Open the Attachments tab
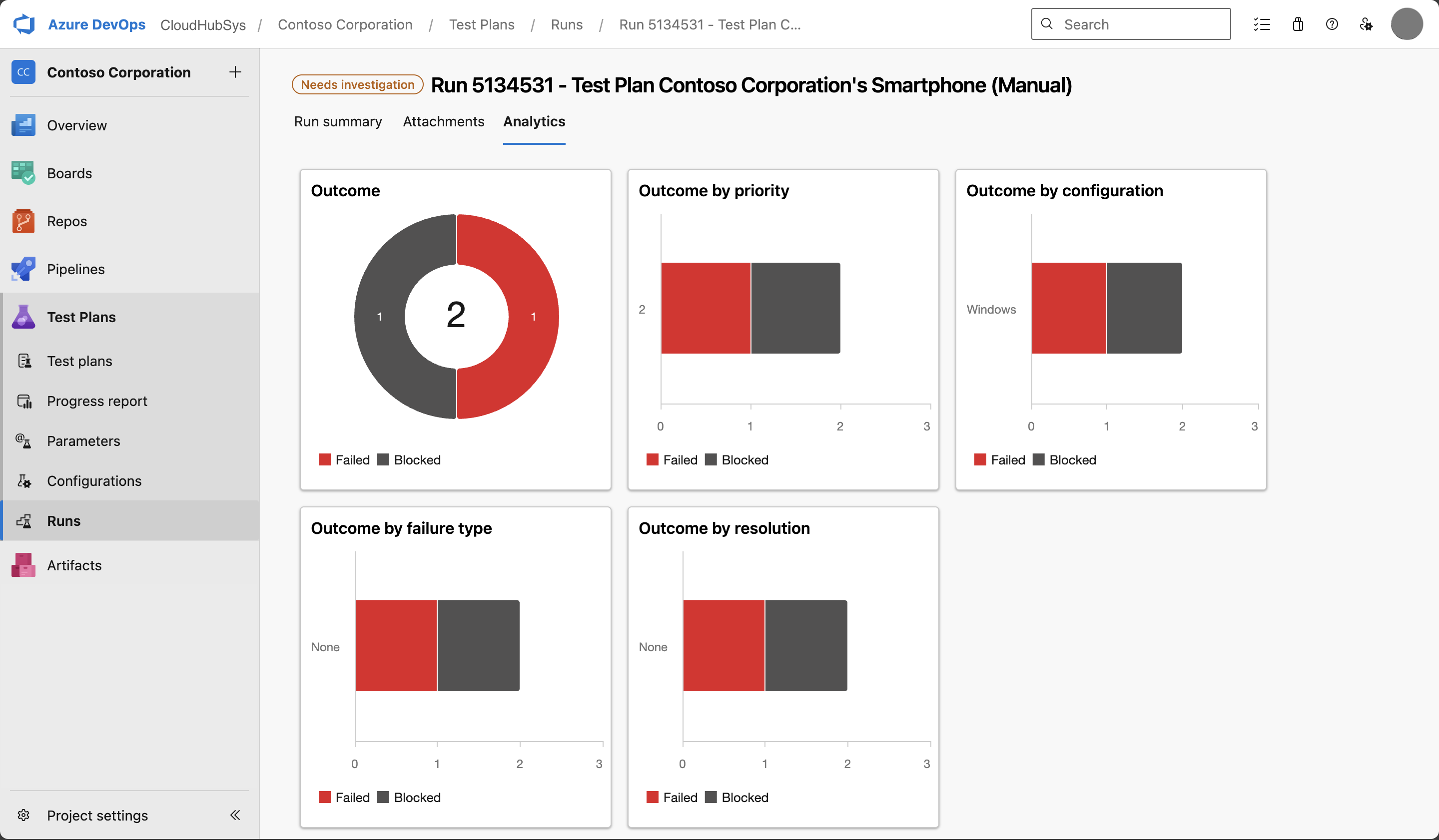The width and height of the screenshot is (1439, 840). [x=443, y=121]
